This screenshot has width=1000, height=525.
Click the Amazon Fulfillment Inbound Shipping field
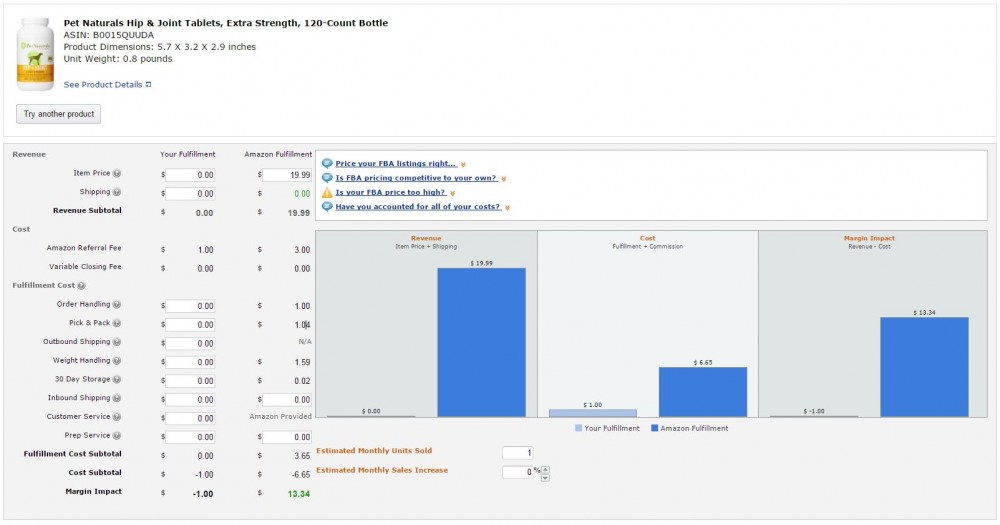click(287, 399)
